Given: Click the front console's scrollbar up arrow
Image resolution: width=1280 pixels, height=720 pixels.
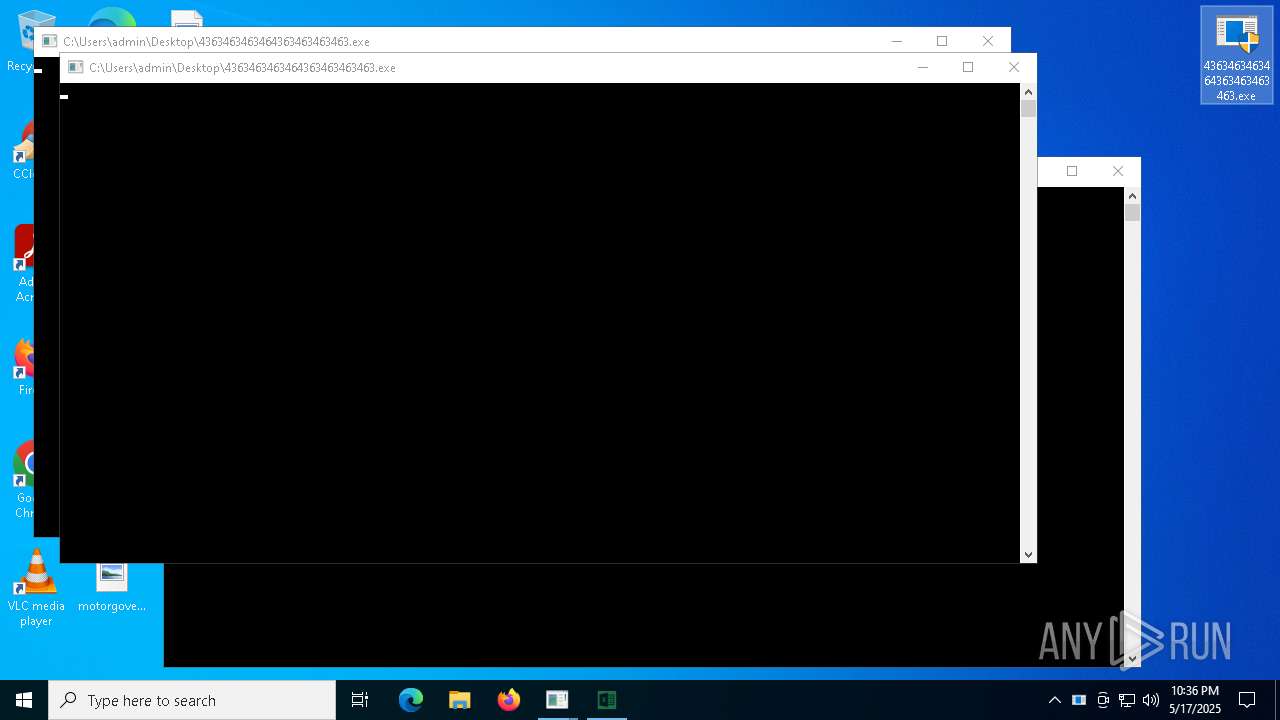Looking at the screenshot, I should pyautogui.click(x=1028, y=91).
